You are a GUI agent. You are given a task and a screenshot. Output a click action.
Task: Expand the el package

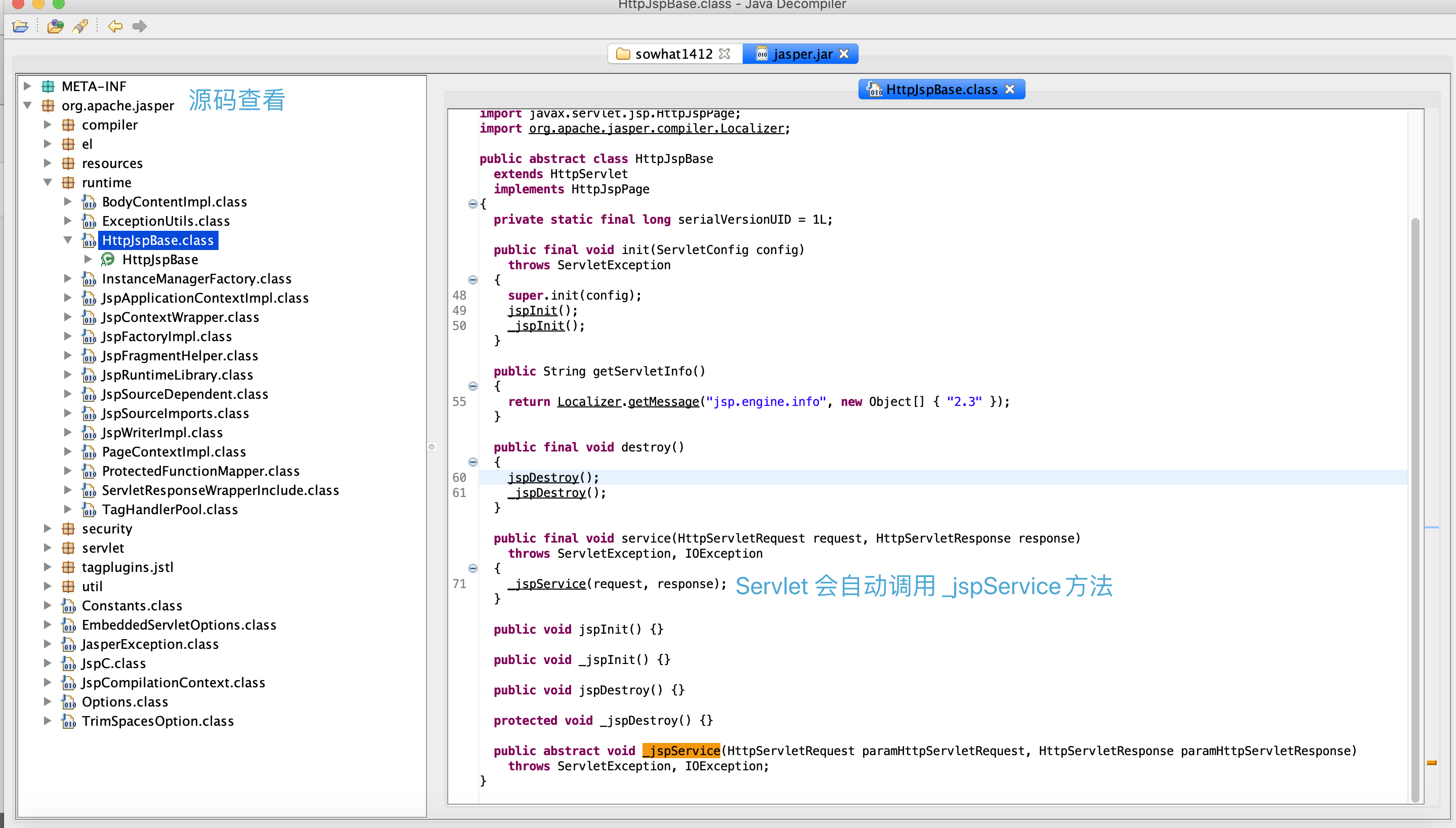(x=48, y=144)
